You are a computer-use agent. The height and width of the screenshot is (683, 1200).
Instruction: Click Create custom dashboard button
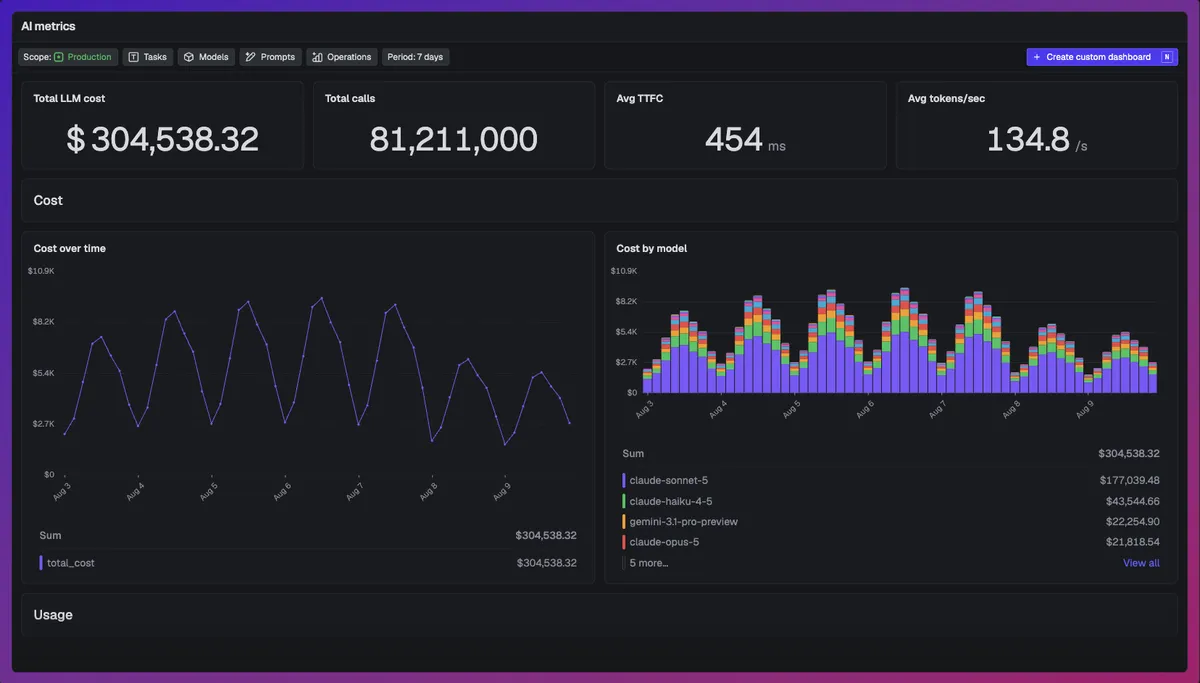click(x=1102, y=57)
